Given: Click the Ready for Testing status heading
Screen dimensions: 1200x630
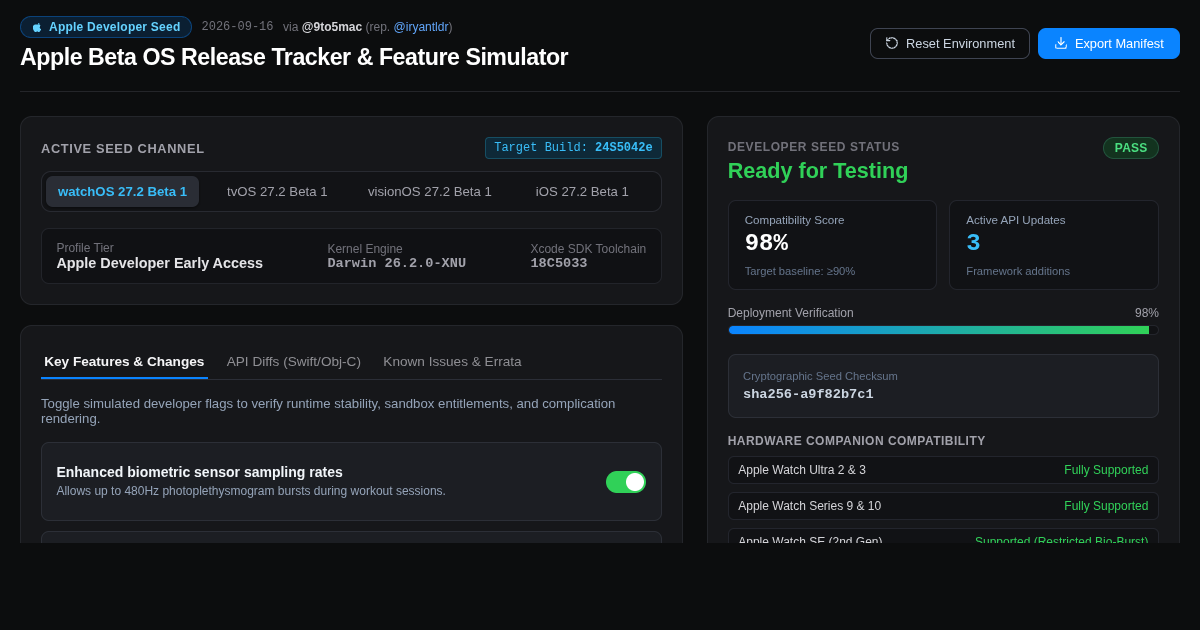Looking at the screenshot, I should pyautogui.click(x=818, y=171).
